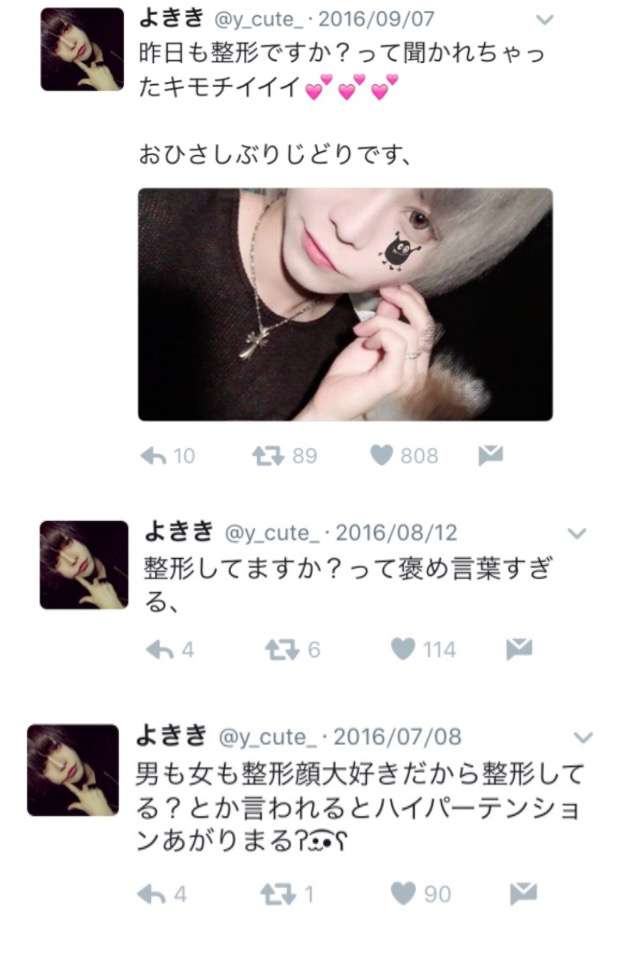Open よきき profile name in 2016/08/12 tweet
The image size is (627, 955).
tap(179, 531)
